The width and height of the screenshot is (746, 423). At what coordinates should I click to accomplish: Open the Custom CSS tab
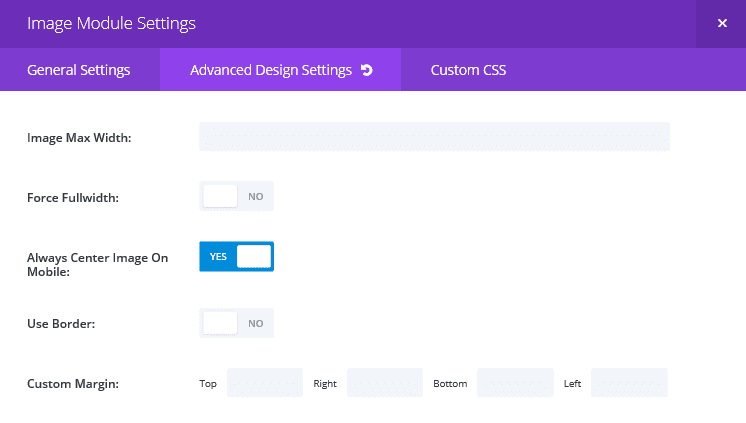pos(468,70)
